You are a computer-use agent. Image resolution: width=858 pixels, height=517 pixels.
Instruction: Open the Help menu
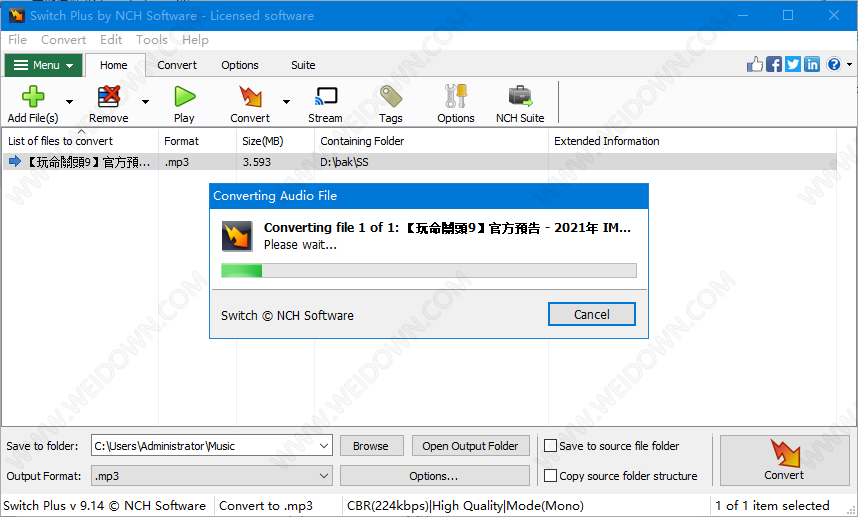tap(195, 40)
